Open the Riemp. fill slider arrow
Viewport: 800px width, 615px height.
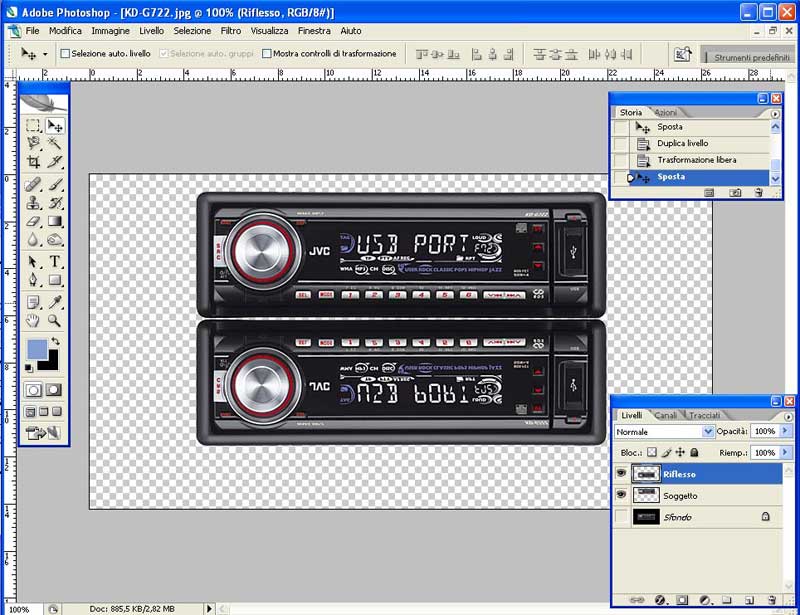785,453
